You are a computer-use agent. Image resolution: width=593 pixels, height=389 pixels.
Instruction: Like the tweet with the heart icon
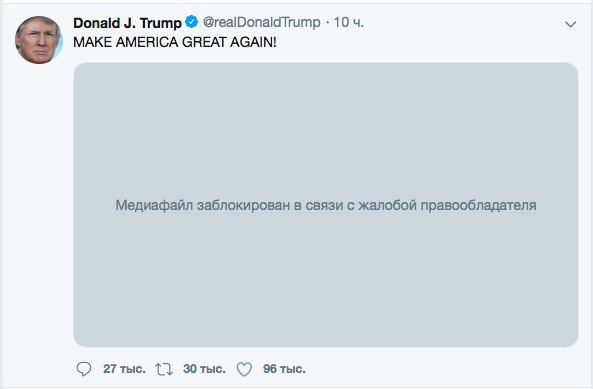[244, 369]
